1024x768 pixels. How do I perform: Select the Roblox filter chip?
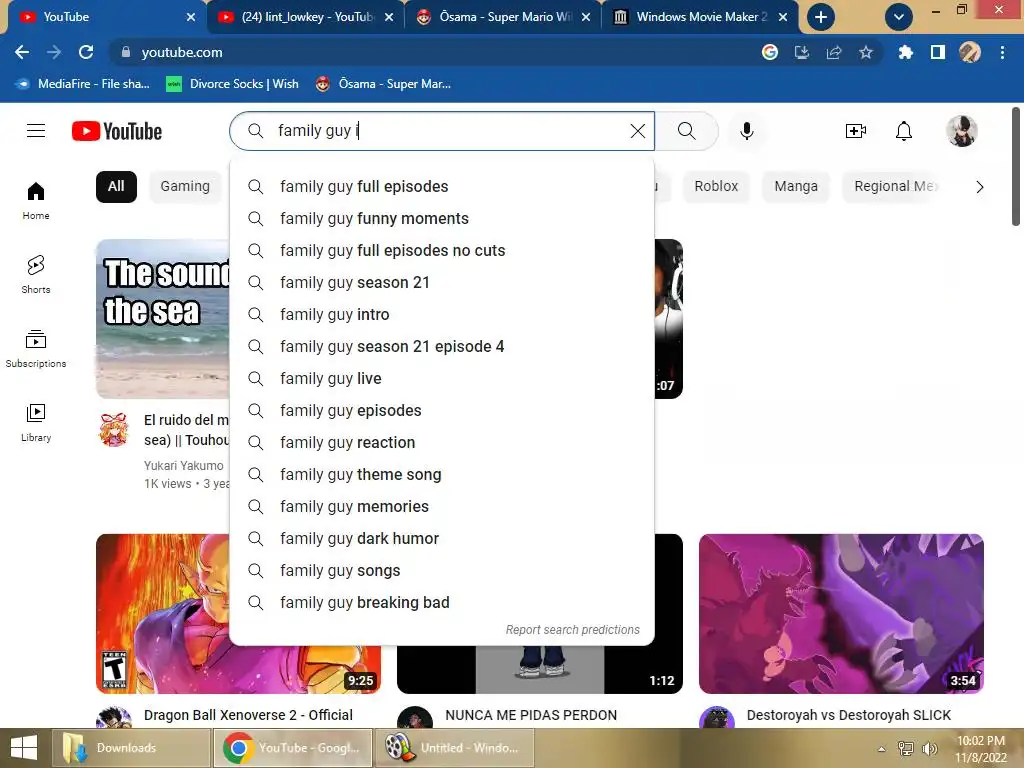(716, 187)
